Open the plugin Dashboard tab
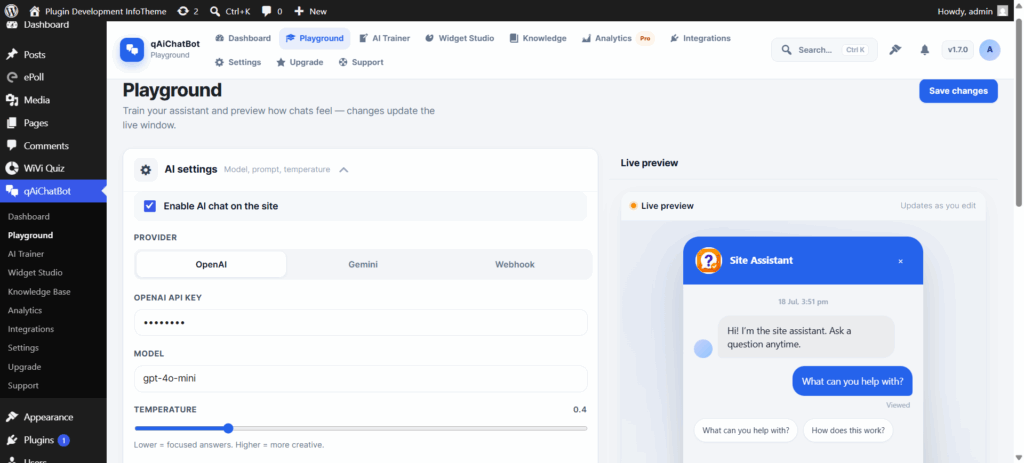The image size is (1024, 463). (242, 39)
